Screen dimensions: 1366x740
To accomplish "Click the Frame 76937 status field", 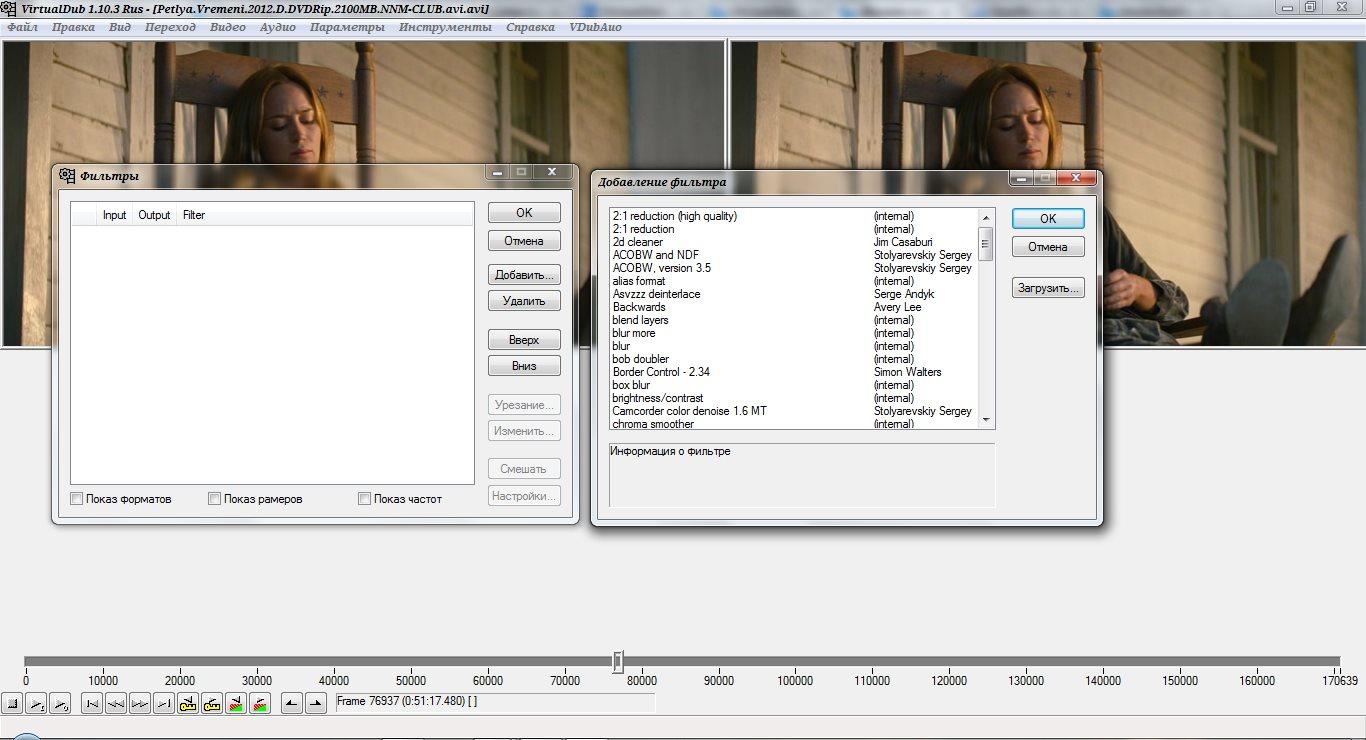I will [x=495, y=702].
